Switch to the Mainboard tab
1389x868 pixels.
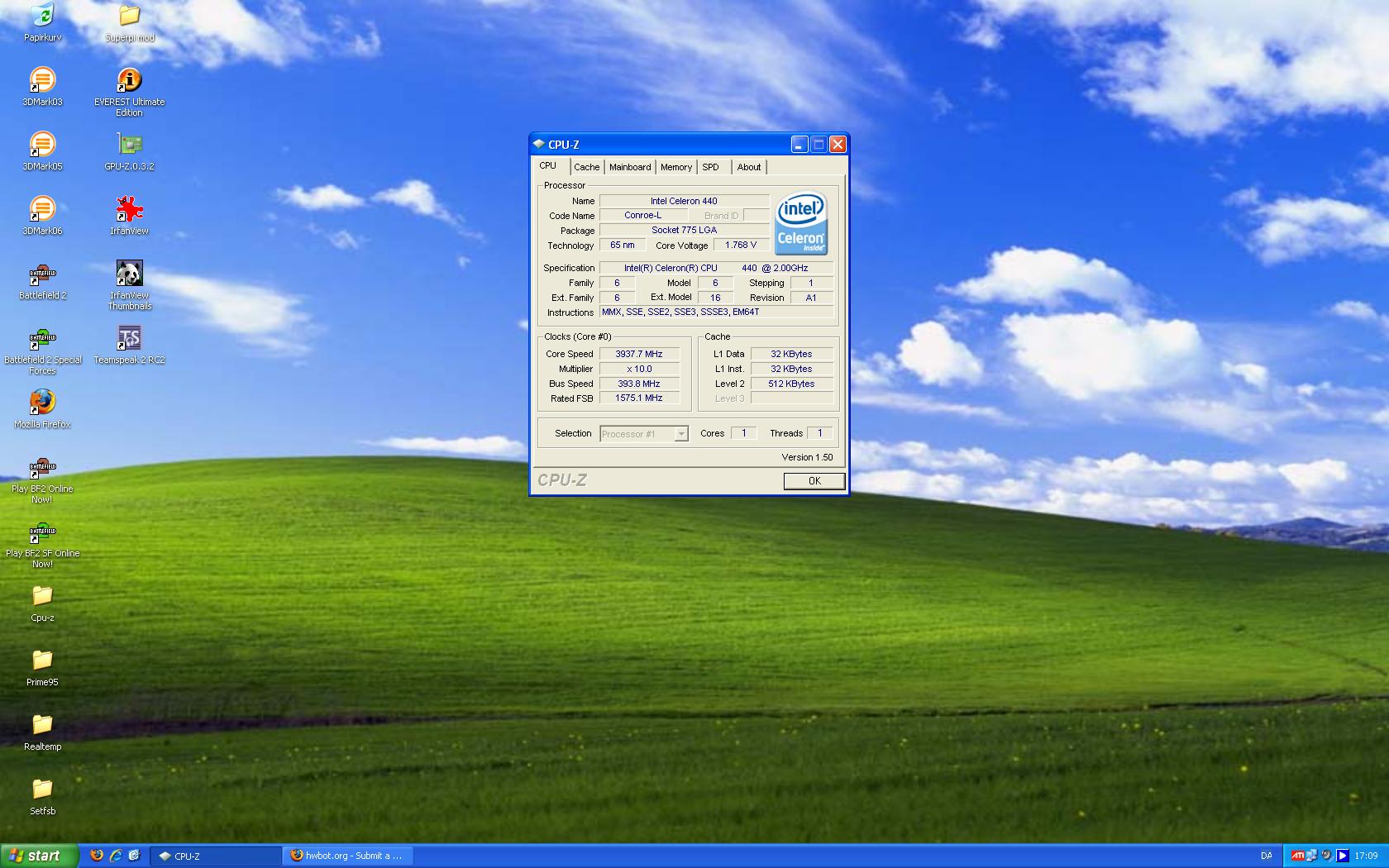click(630, 167)
